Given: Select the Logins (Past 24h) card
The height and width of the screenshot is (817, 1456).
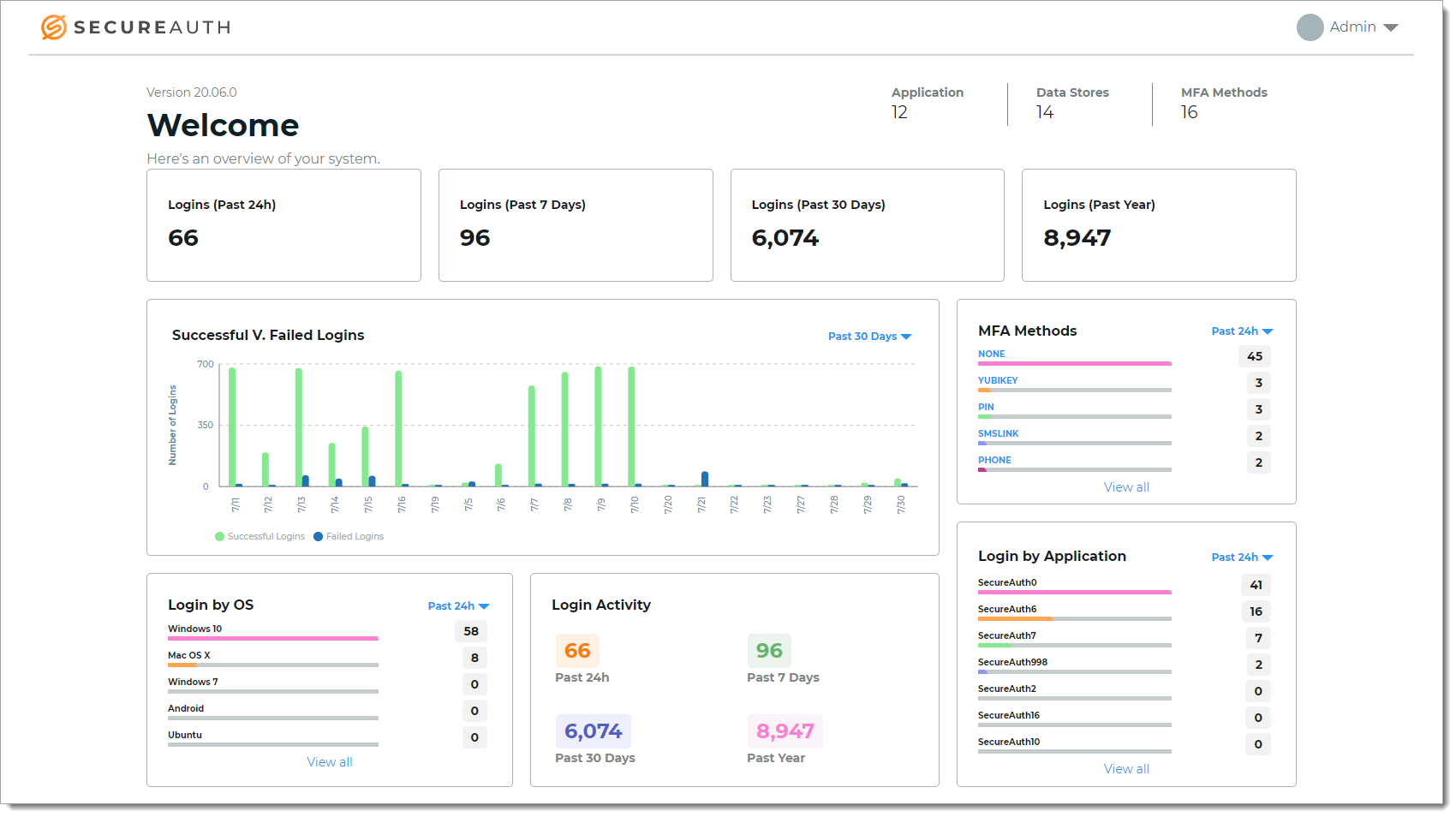Looking at the screenshot, I should coord(283,225).
